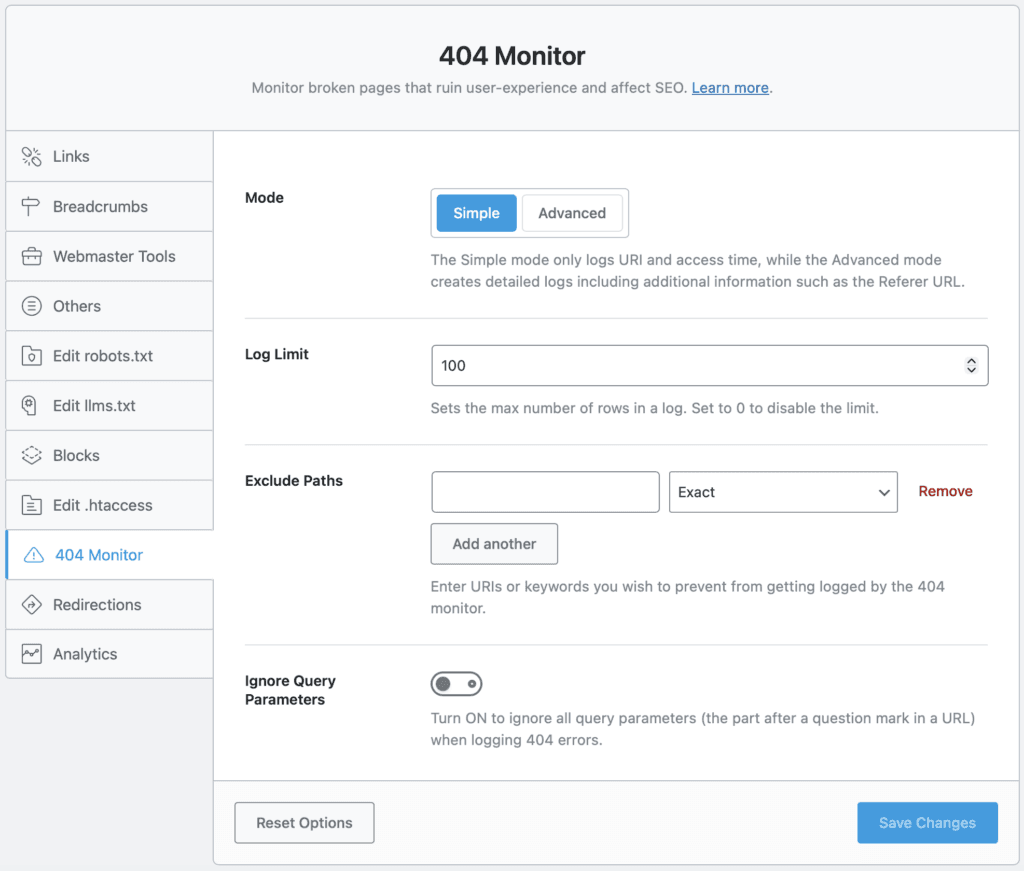Go to the Webmaster Tools tab
Viewport: 1024px width, 871px height.
click(x=109, y=257)
